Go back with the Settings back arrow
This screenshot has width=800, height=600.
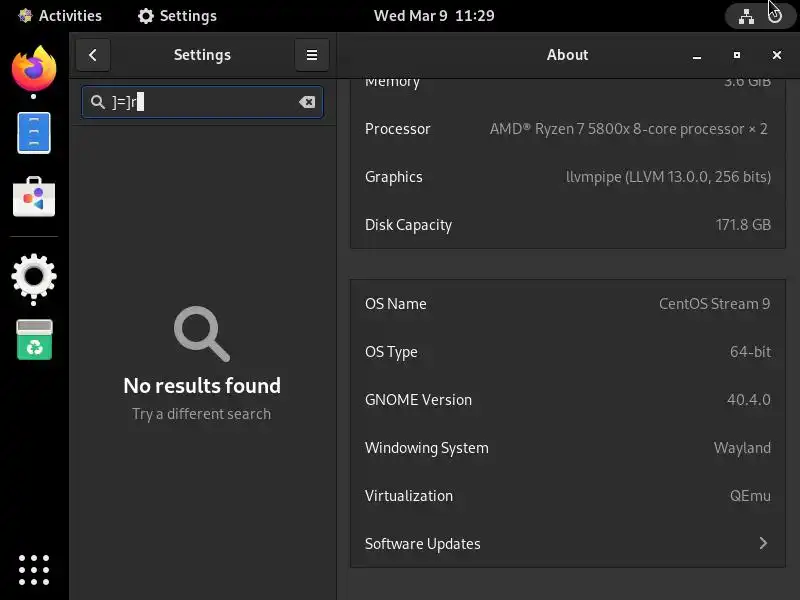(93, 55)
